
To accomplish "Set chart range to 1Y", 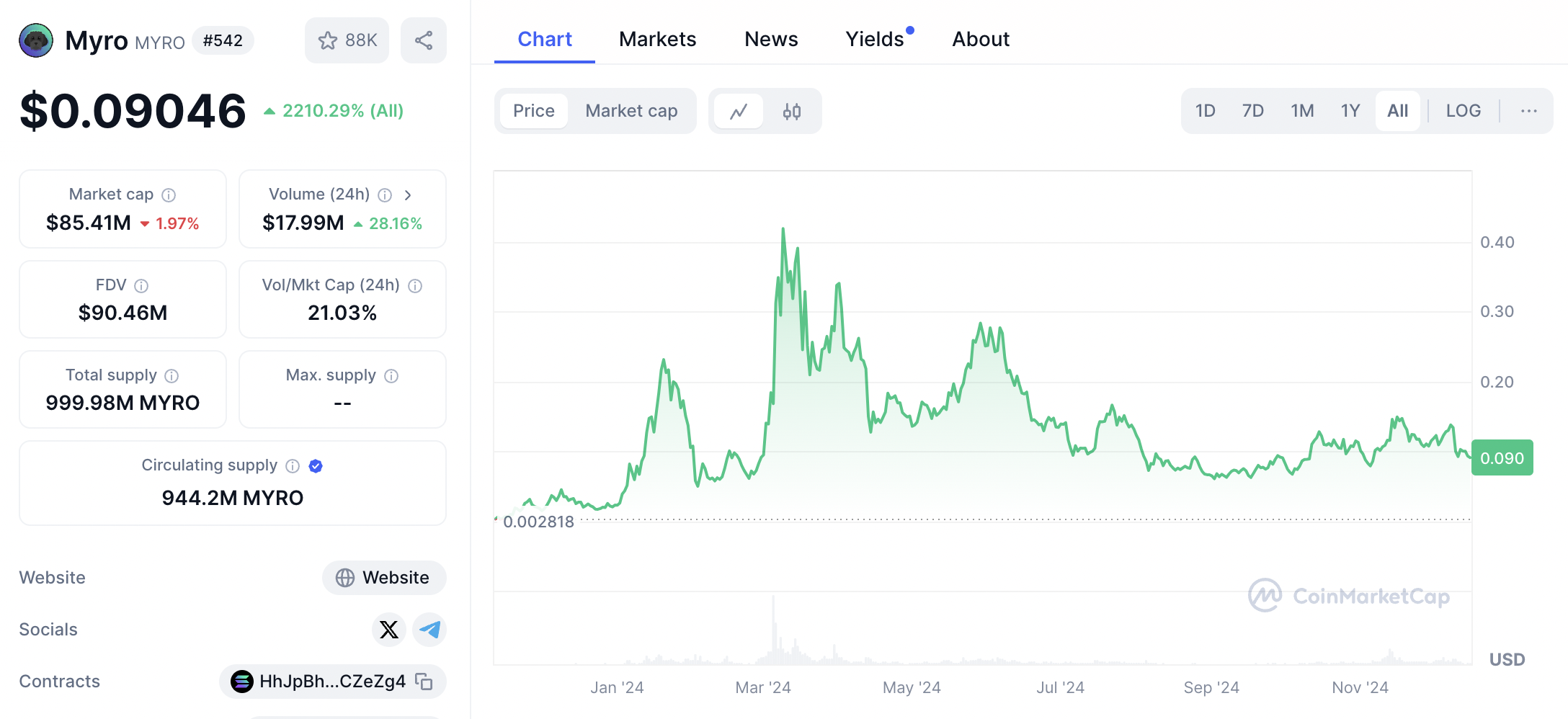I will [x=1350, y=111].
